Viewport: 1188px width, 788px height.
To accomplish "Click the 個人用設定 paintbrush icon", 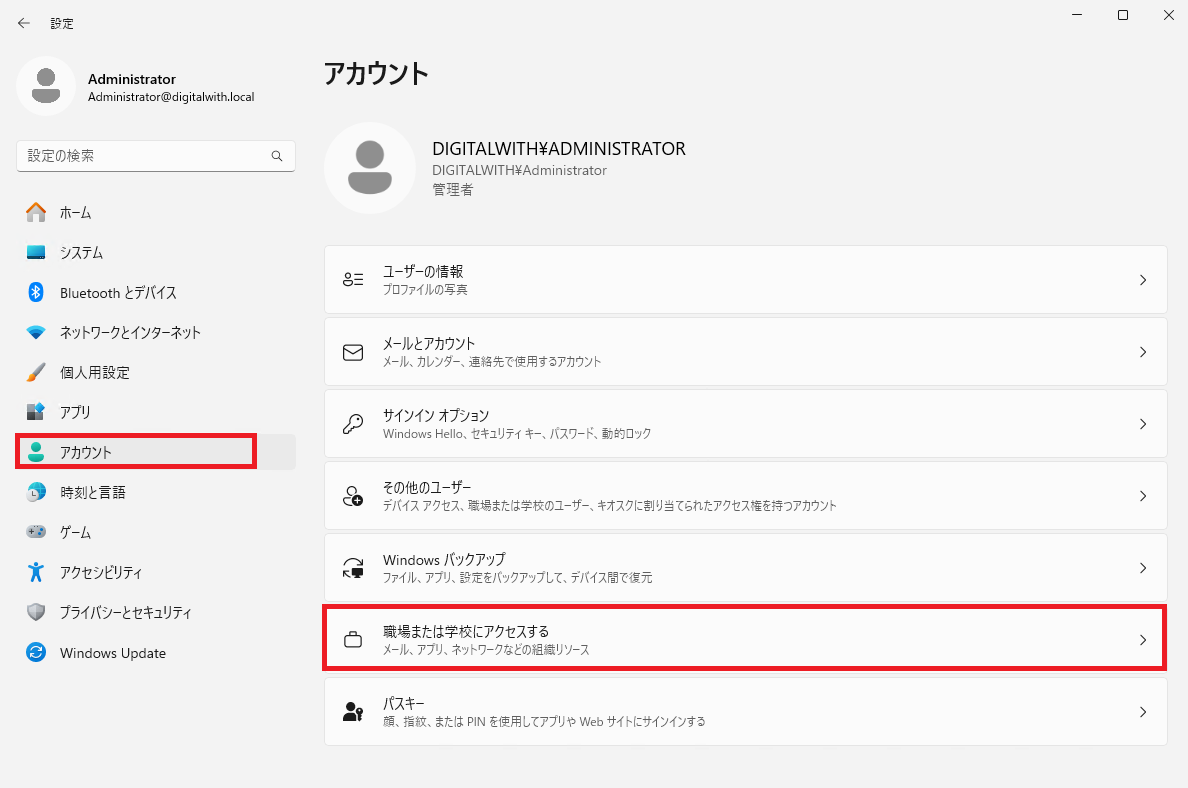I will point(36,372).
